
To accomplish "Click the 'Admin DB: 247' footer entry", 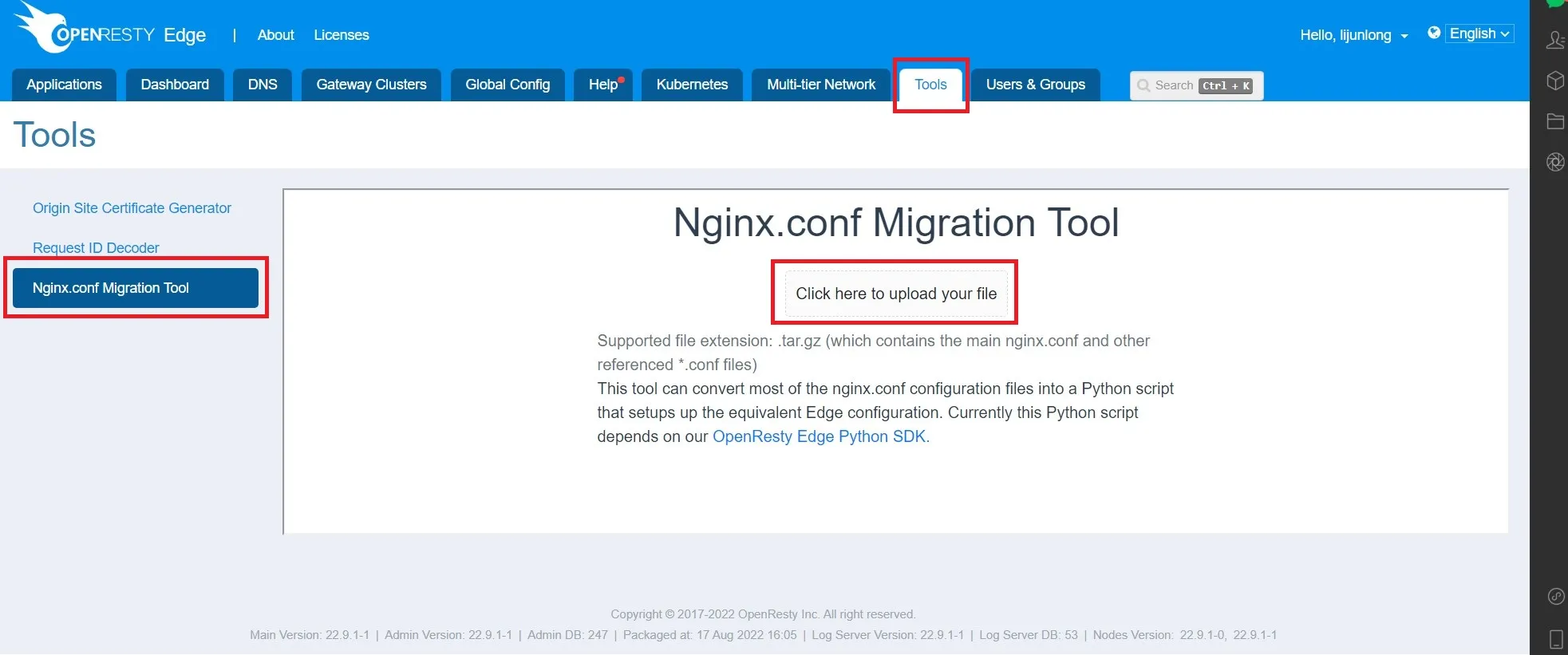I will [x=567, y=635].
